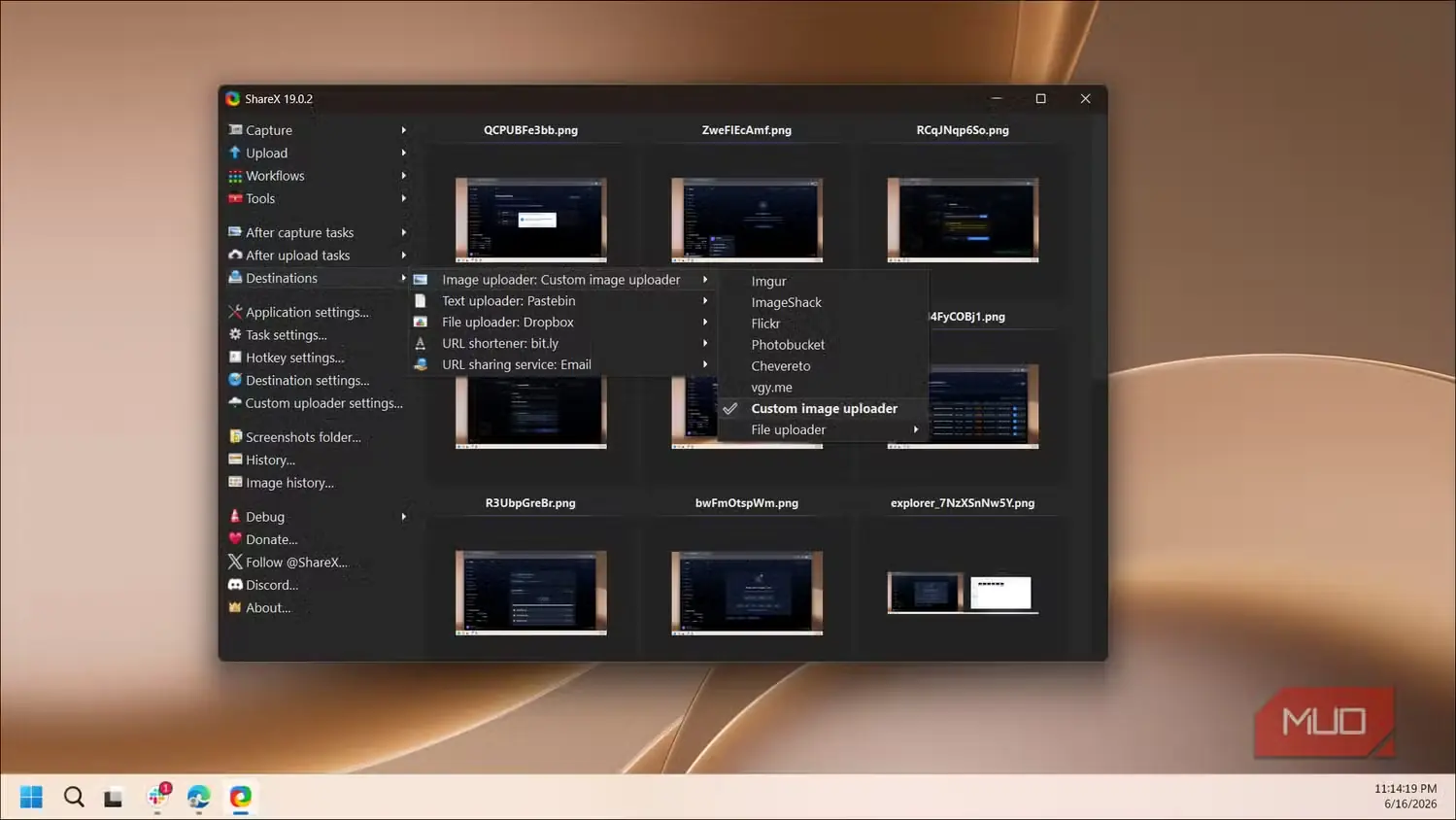This screenshot has width=1456, height=820.
Task: Open Windows taskbar Search
Action: (x=74, y=798)
